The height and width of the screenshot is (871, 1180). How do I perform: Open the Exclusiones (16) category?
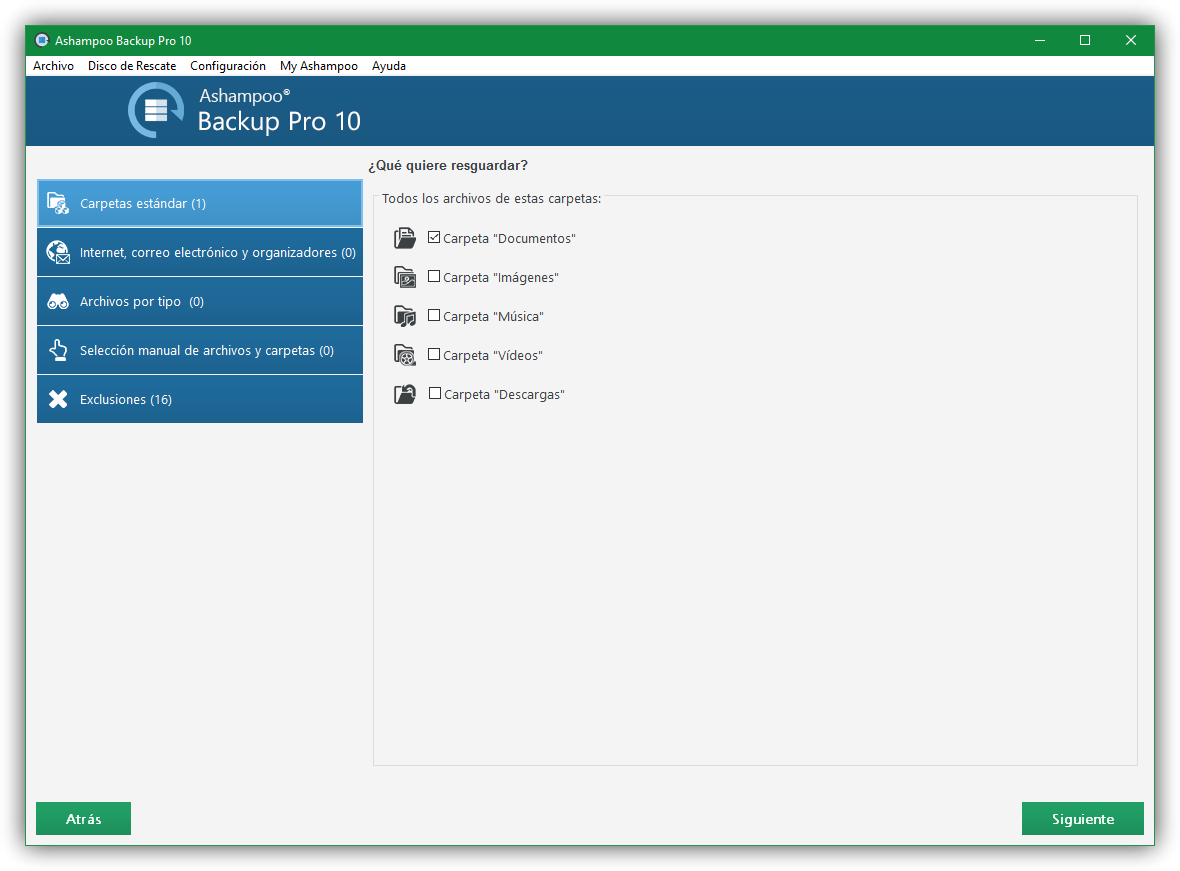coord(199,399)
